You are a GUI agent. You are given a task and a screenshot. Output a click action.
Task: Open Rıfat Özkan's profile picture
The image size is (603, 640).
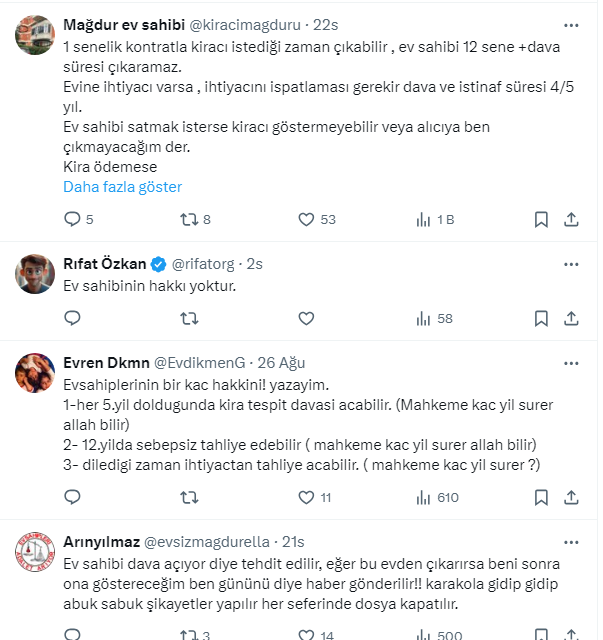pyautogui.click(x=35, y=273)
